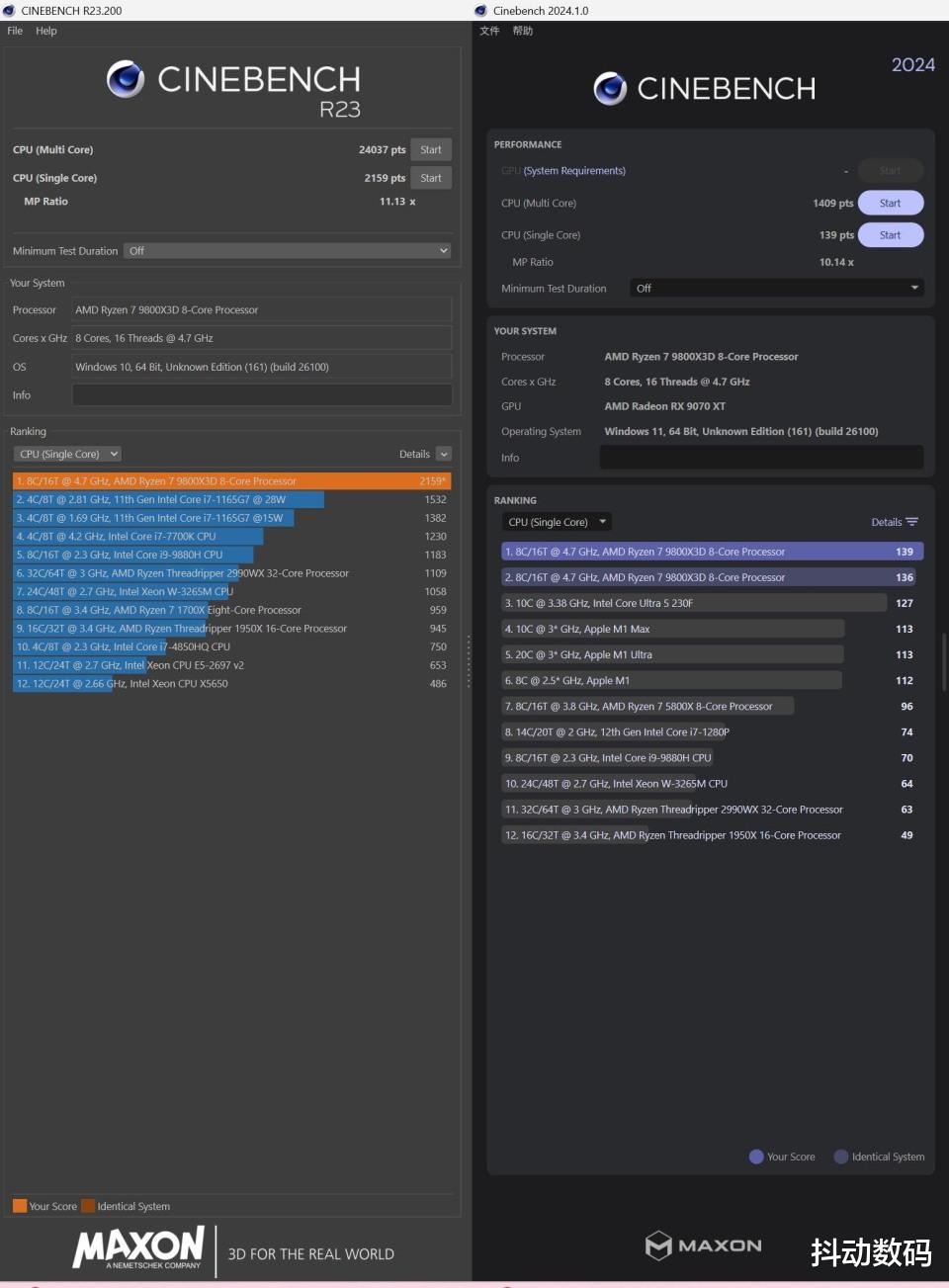Expand the R23 Details dropdown arrow
The image size is (949, 1288).
point(444,454)
